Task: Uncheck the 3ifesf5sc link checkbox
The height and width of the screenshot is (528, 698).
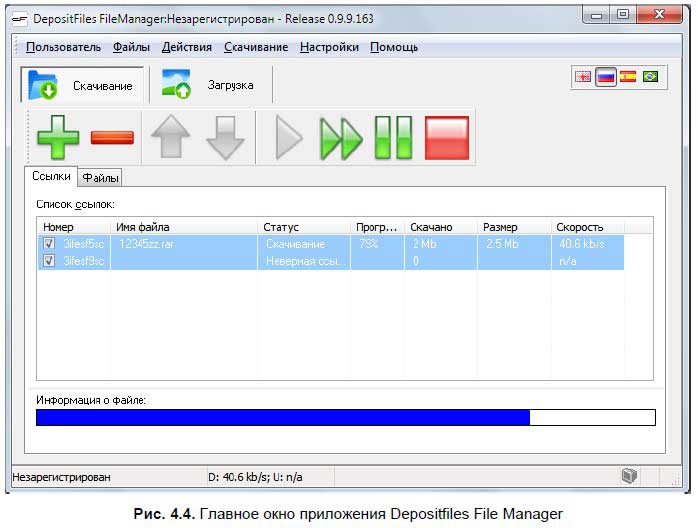Action: coord(49,244)
